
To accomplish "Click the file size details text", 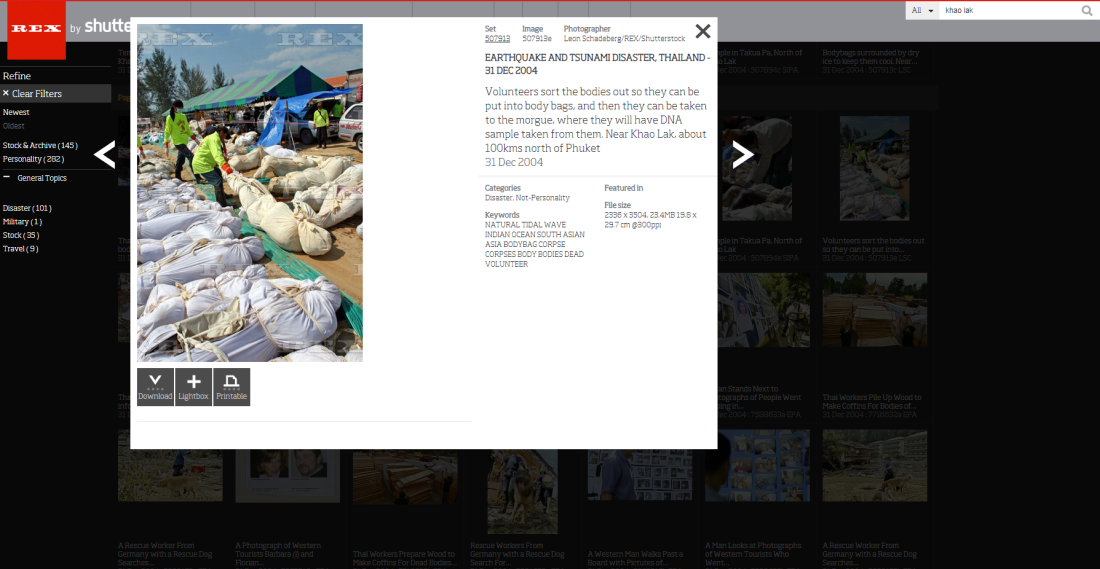I will [x=650, y=220].
